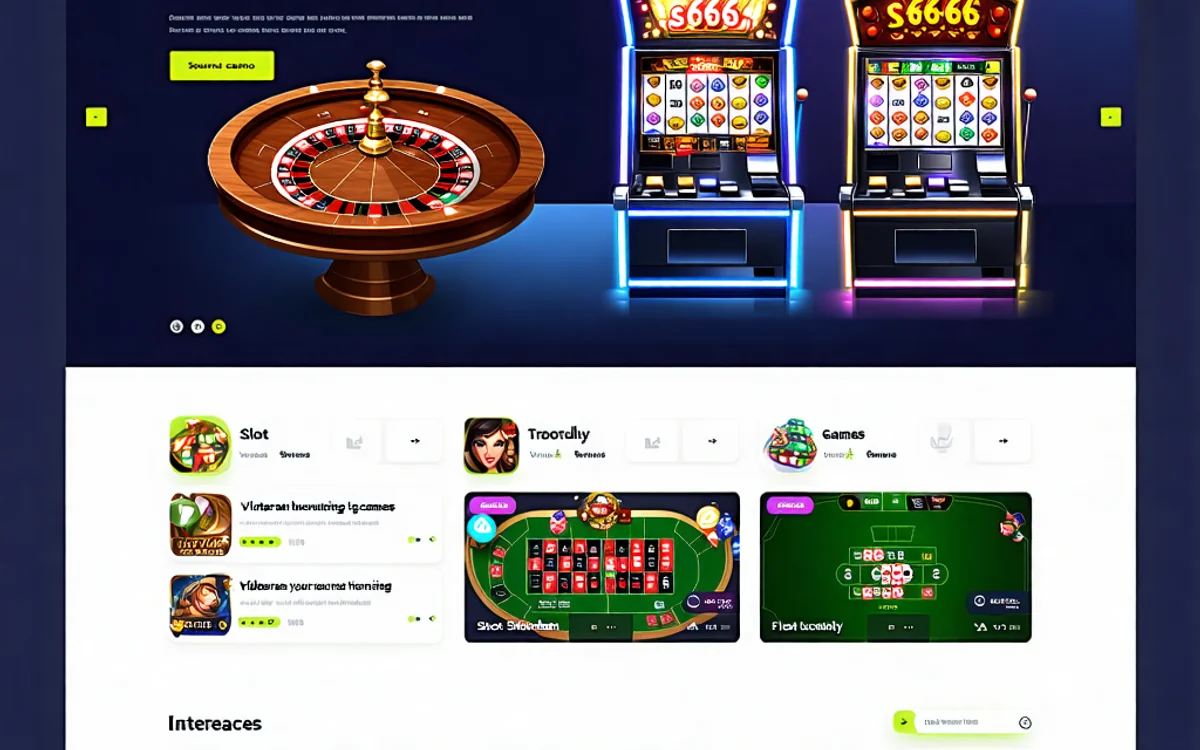The height and width of the screenshot is (750, 1200).
Task: Click the Troodlly woman avatar icon
Action: pyautogui.click(x=491, y=445)
